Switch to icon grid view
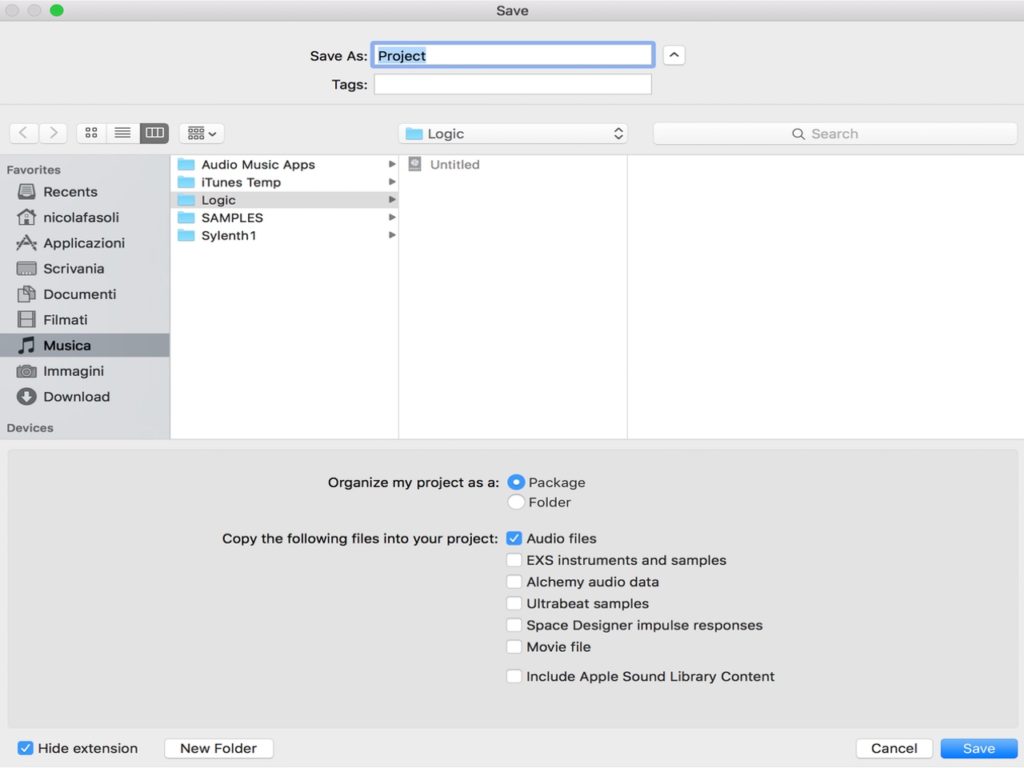The height and width of the screenshot is (768, 1024). (91, 133)
